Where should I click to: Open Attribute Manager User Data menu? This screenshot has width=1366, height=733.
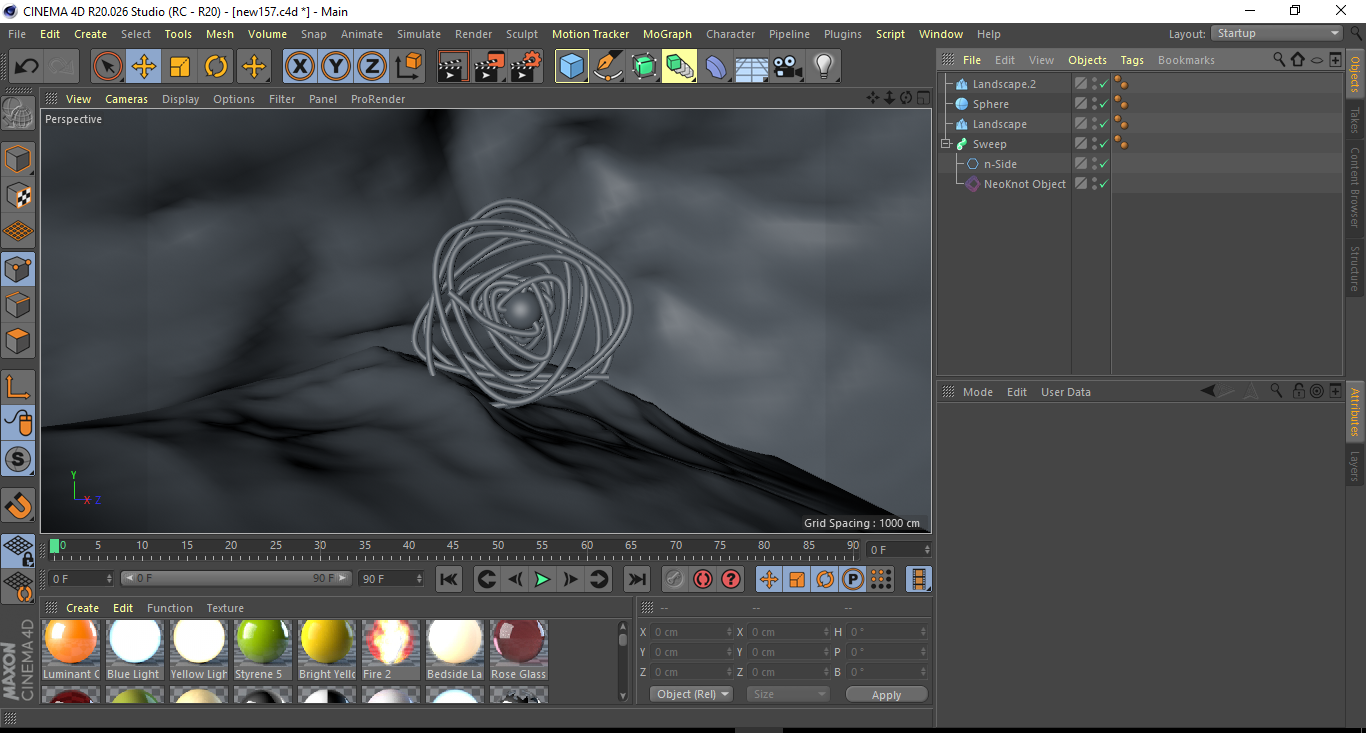pyautogui.click(x=1065, y=392)
